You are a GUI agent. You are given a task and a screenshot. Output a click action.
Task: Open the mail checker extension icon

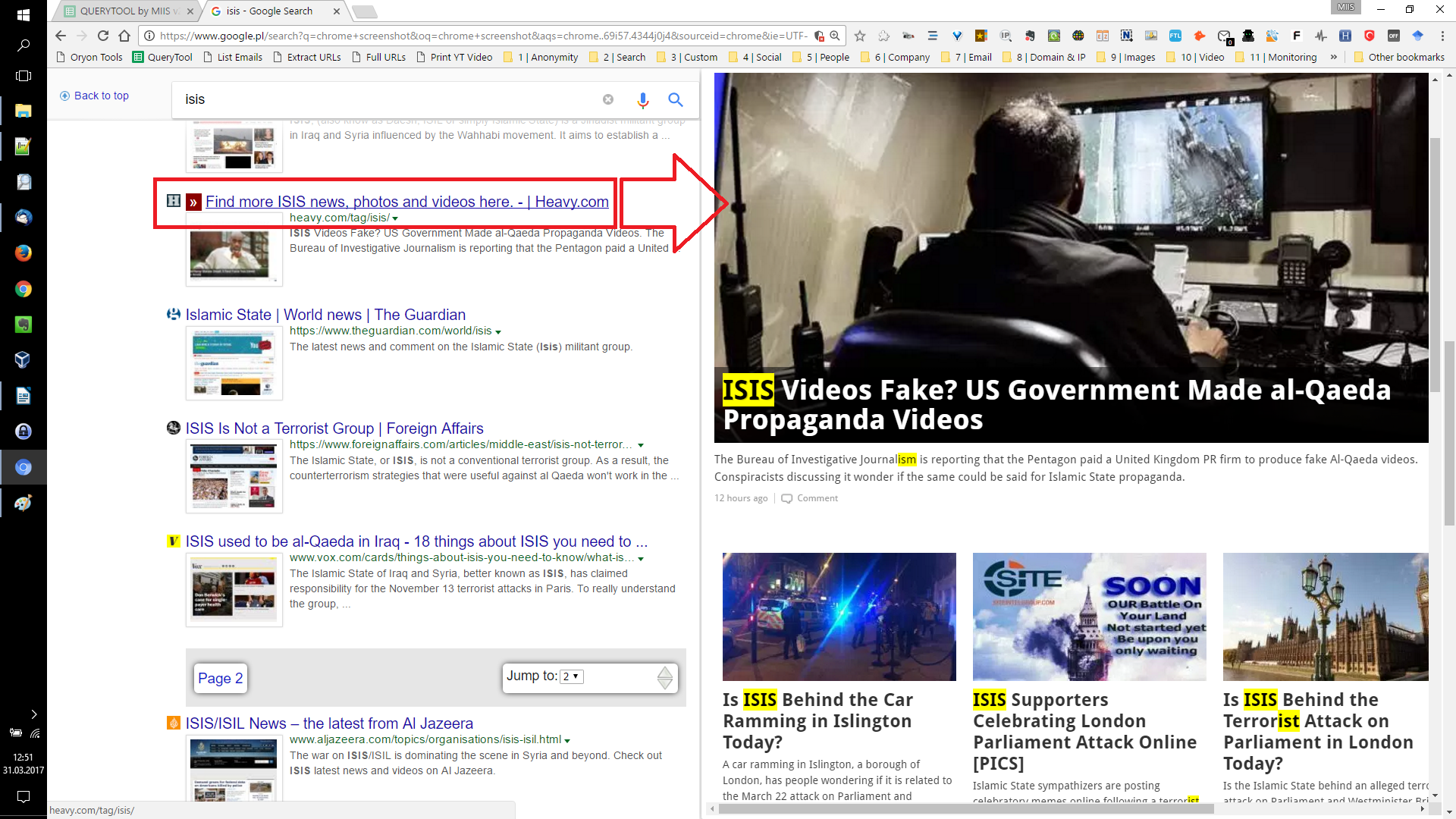pos(1223,36)
